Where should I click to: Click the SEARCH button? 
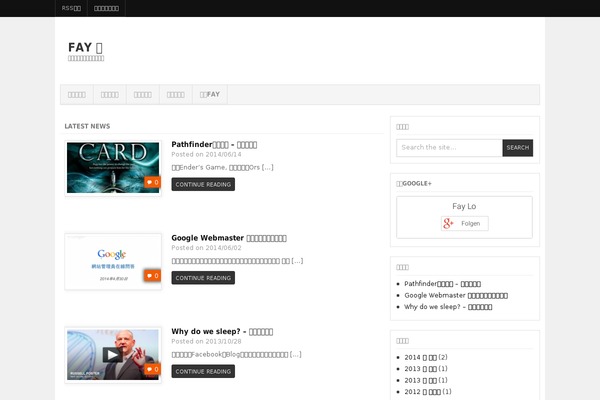click(x=517, y=148)
